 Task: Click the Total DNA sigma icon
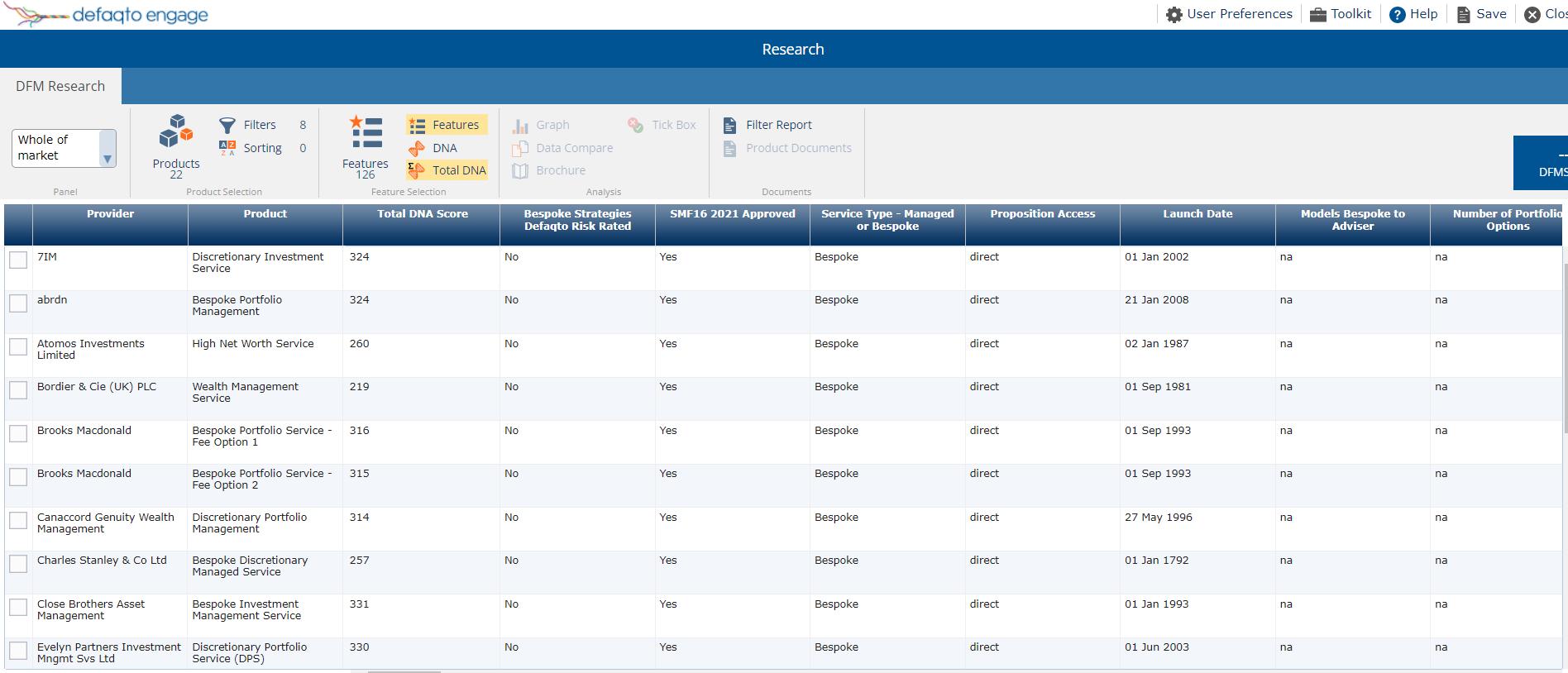click(417, 170)
